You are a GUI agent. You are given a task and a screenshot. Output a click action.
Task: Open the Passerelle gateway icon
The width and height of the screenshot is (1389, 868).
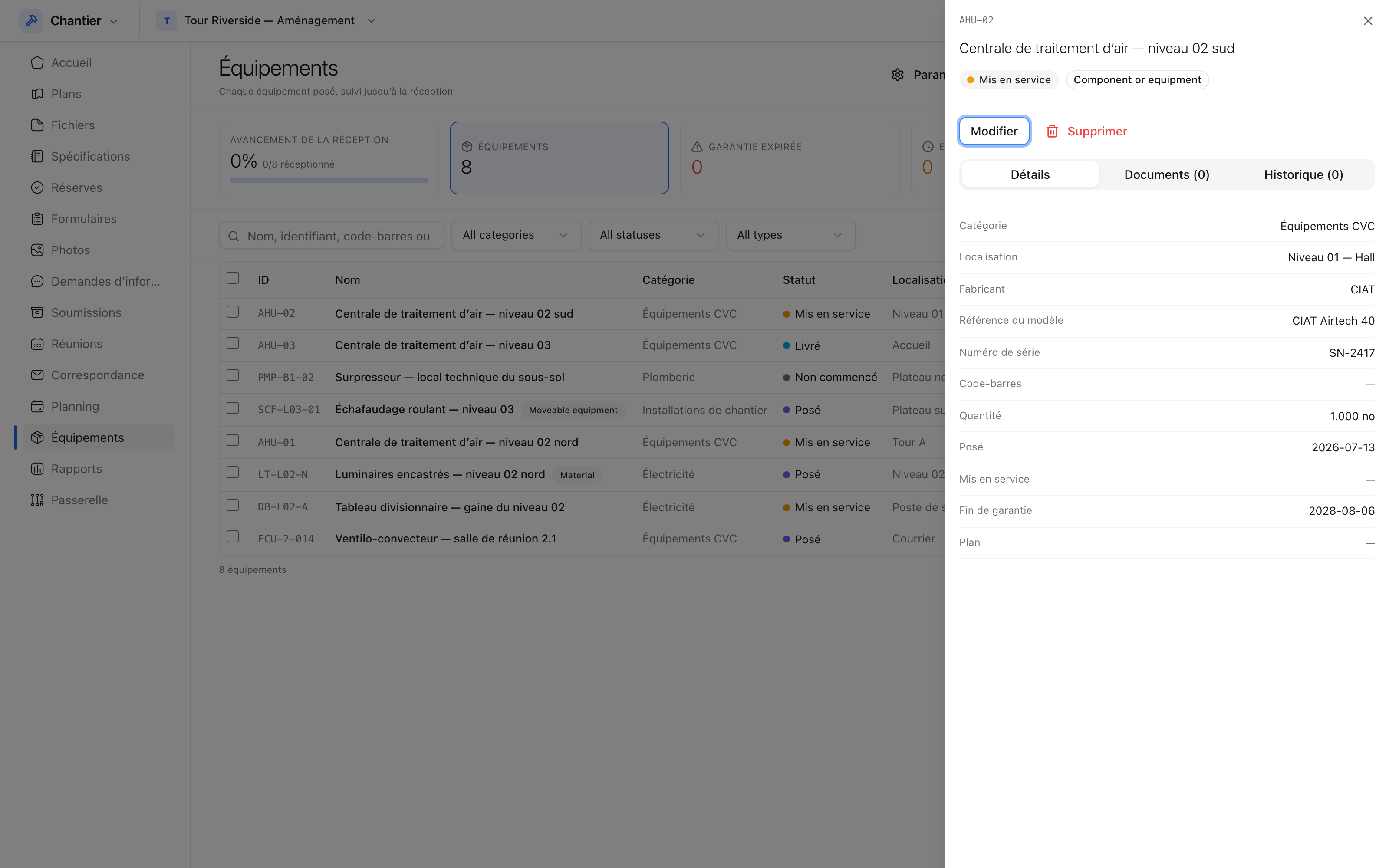[37, 500]
